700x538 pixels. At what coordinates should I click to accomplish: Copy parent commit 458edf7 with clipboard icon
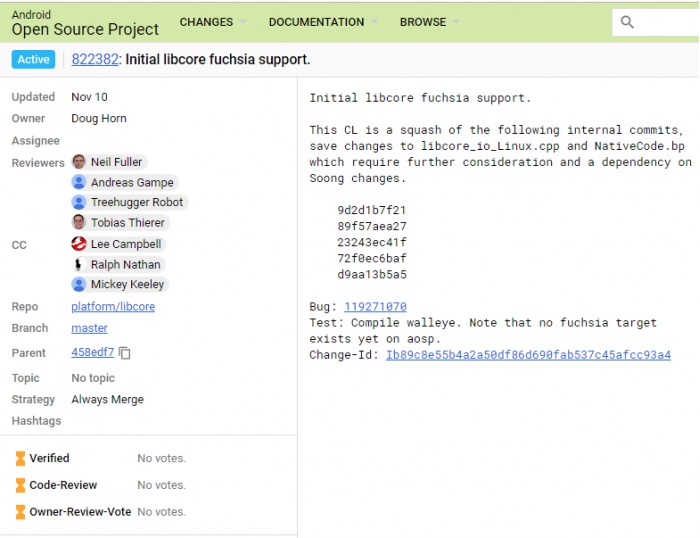click(125, 353)
